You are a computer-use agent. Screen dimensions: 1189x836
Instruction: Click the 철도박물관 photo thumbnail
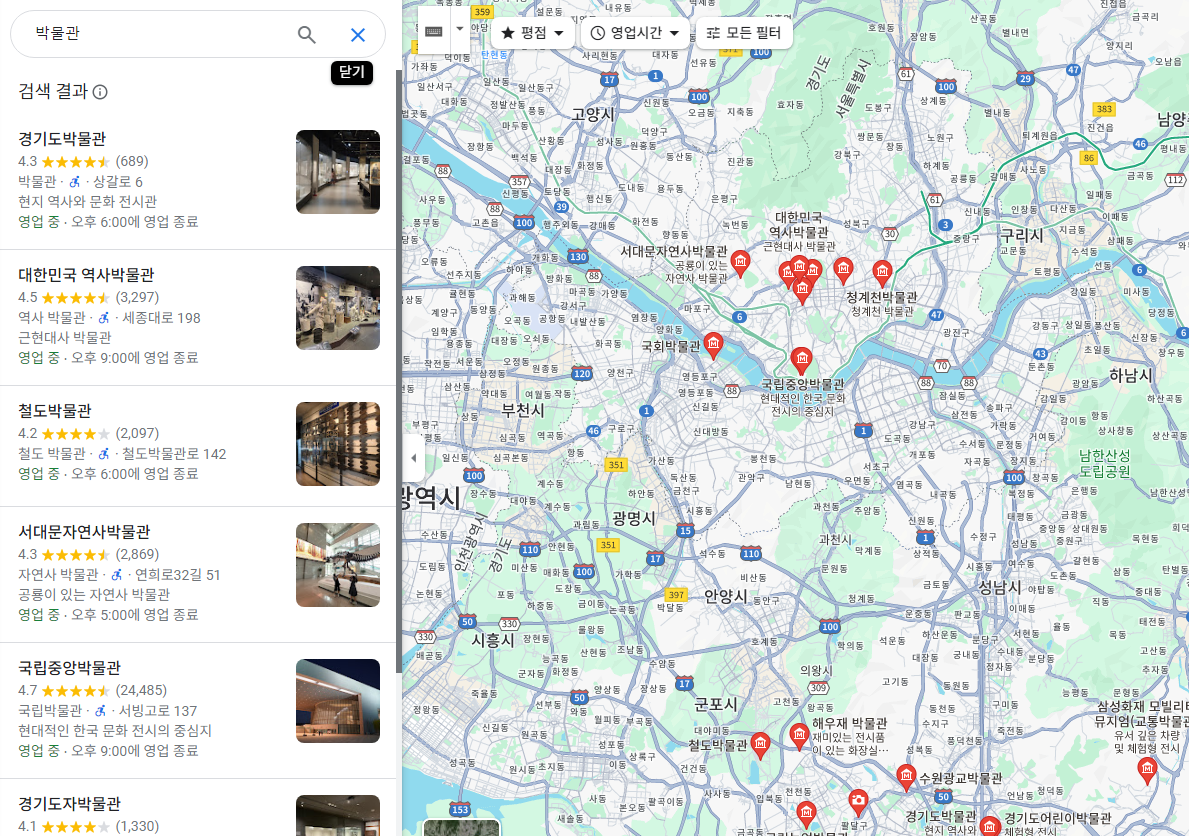pyautogui.click(x=337, y=444)
